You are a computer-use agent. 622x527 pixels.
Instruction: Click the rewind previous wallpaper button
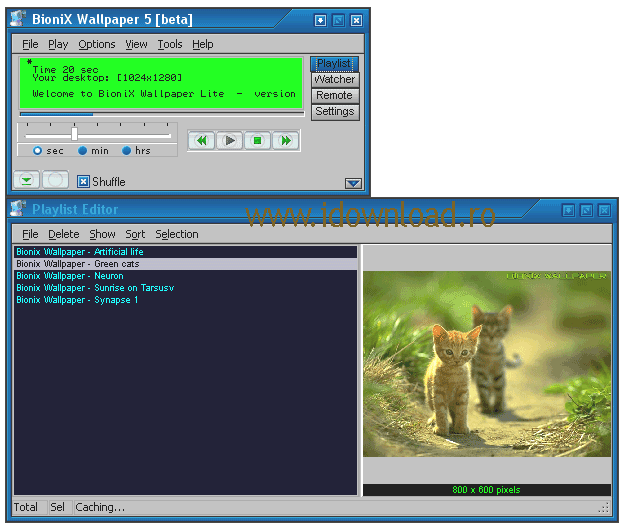[x=202, y=140]
